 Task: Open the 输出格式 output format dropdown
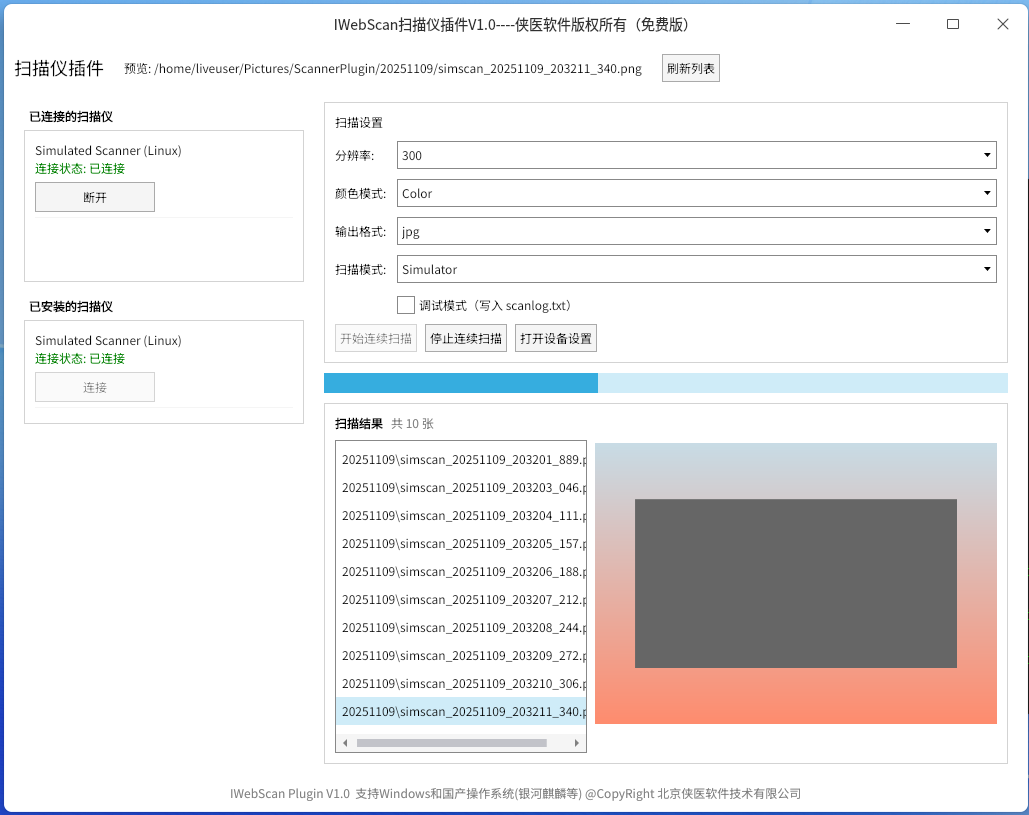point(696,231)
